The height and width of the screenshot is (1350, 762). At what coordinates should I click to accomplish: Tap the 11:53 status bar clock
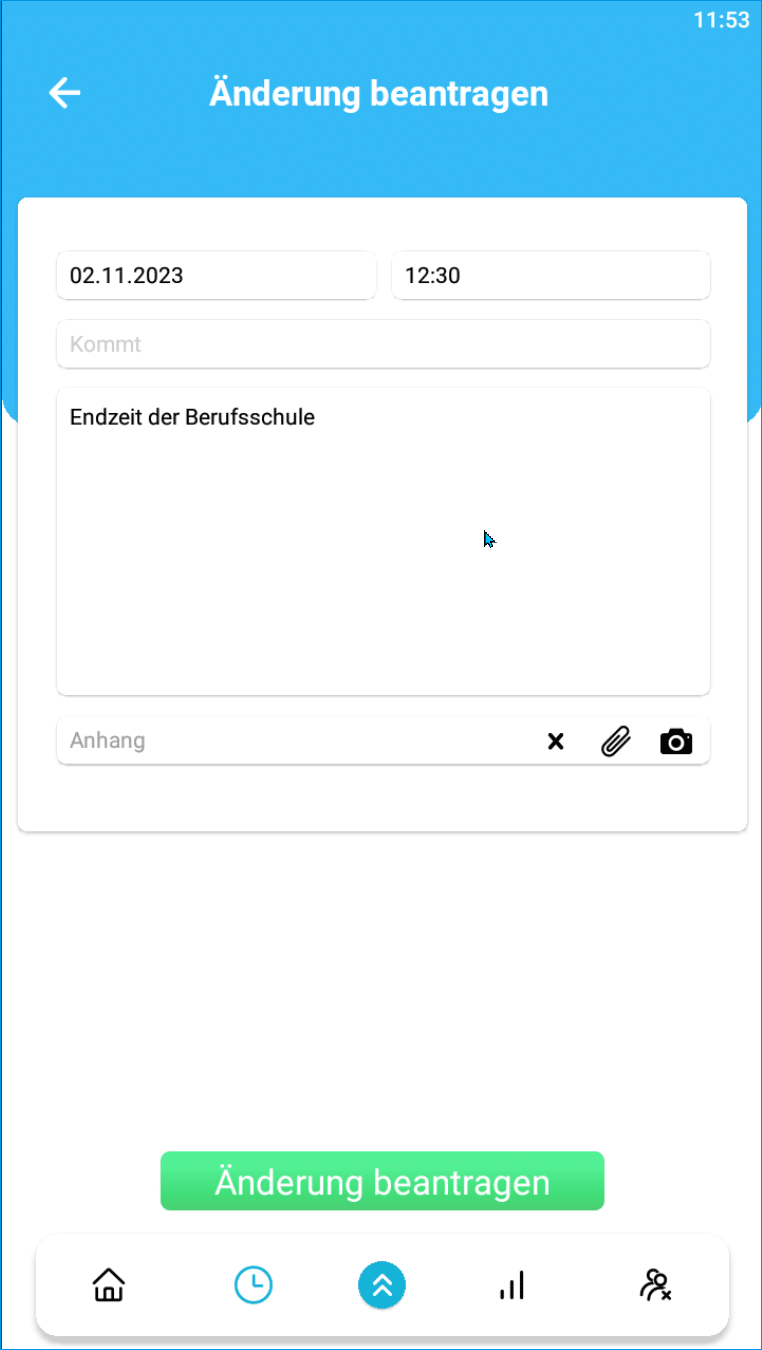(722, 20)
